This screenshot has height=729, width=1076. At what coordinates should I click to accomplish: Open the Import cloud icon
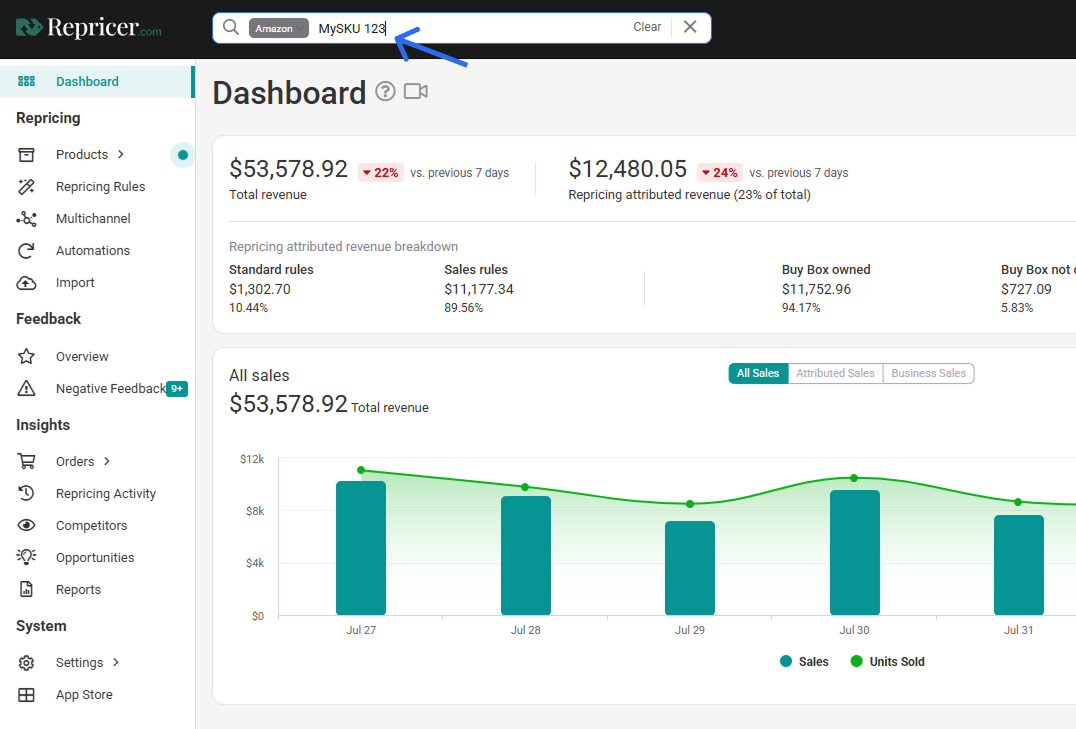(26, 283)
